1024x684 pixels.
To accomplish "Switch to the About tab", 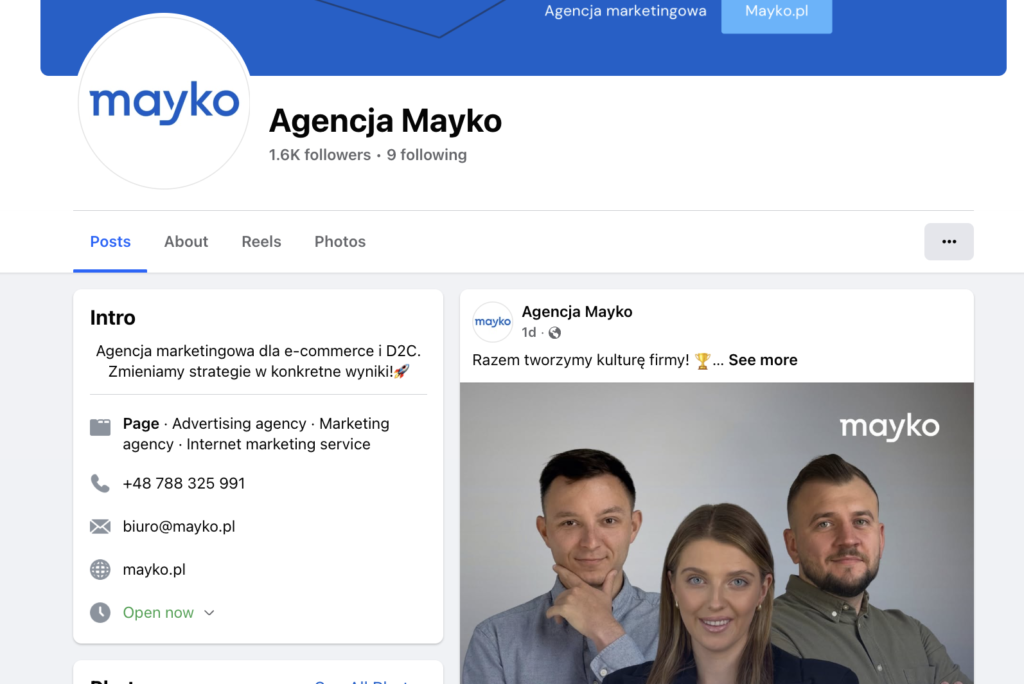I will pyautogui.click(x=186, y=241).
